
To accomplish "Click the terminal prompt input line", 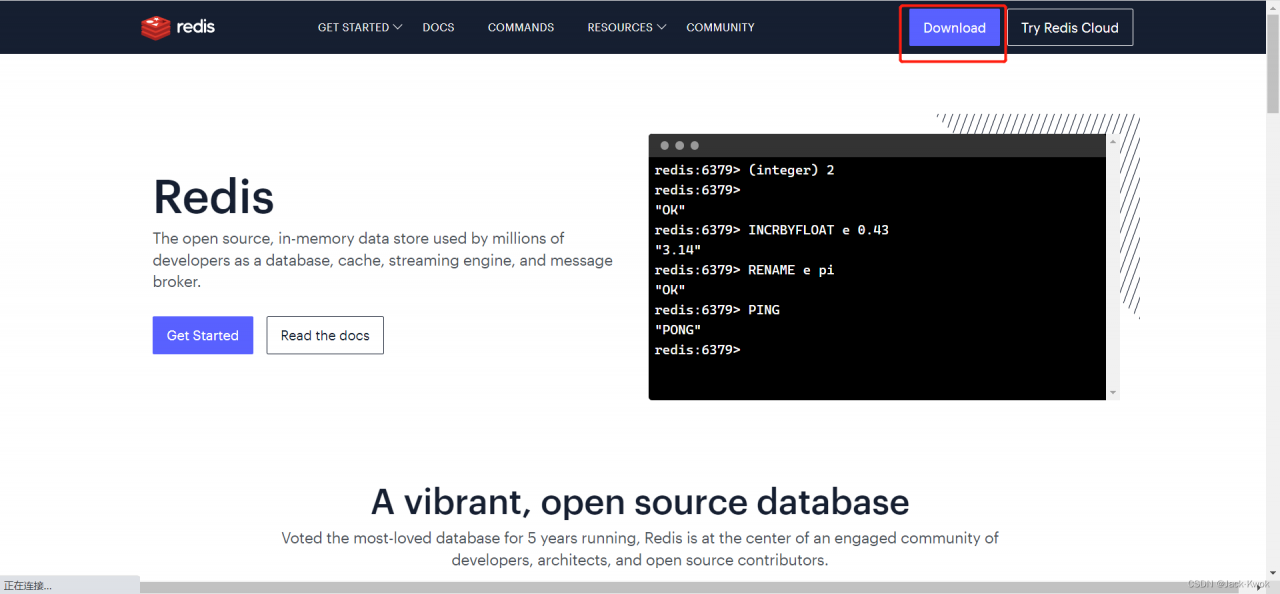I will tap(697, 350).
